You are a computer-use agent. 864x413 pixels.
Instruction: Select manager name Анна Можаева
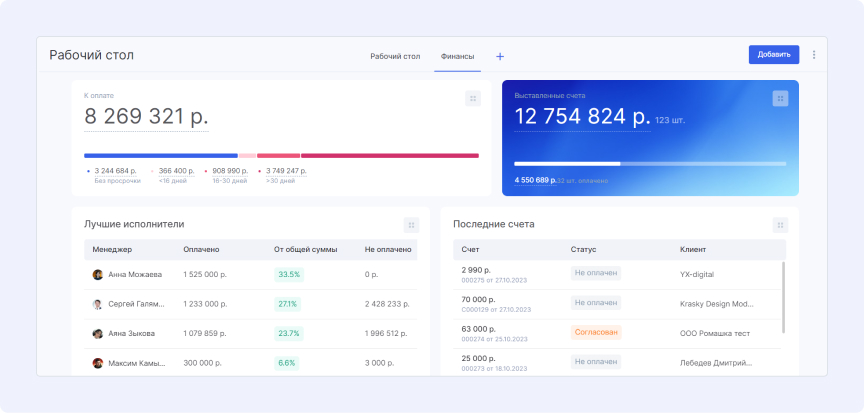click(135, 274)
